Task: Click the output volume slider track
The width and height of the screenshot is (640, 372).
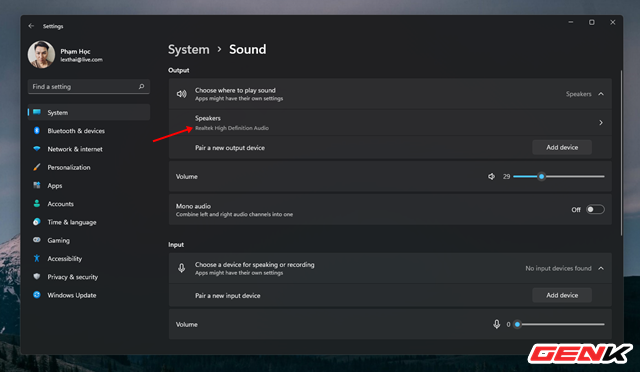Action: [x=559, y=176]
